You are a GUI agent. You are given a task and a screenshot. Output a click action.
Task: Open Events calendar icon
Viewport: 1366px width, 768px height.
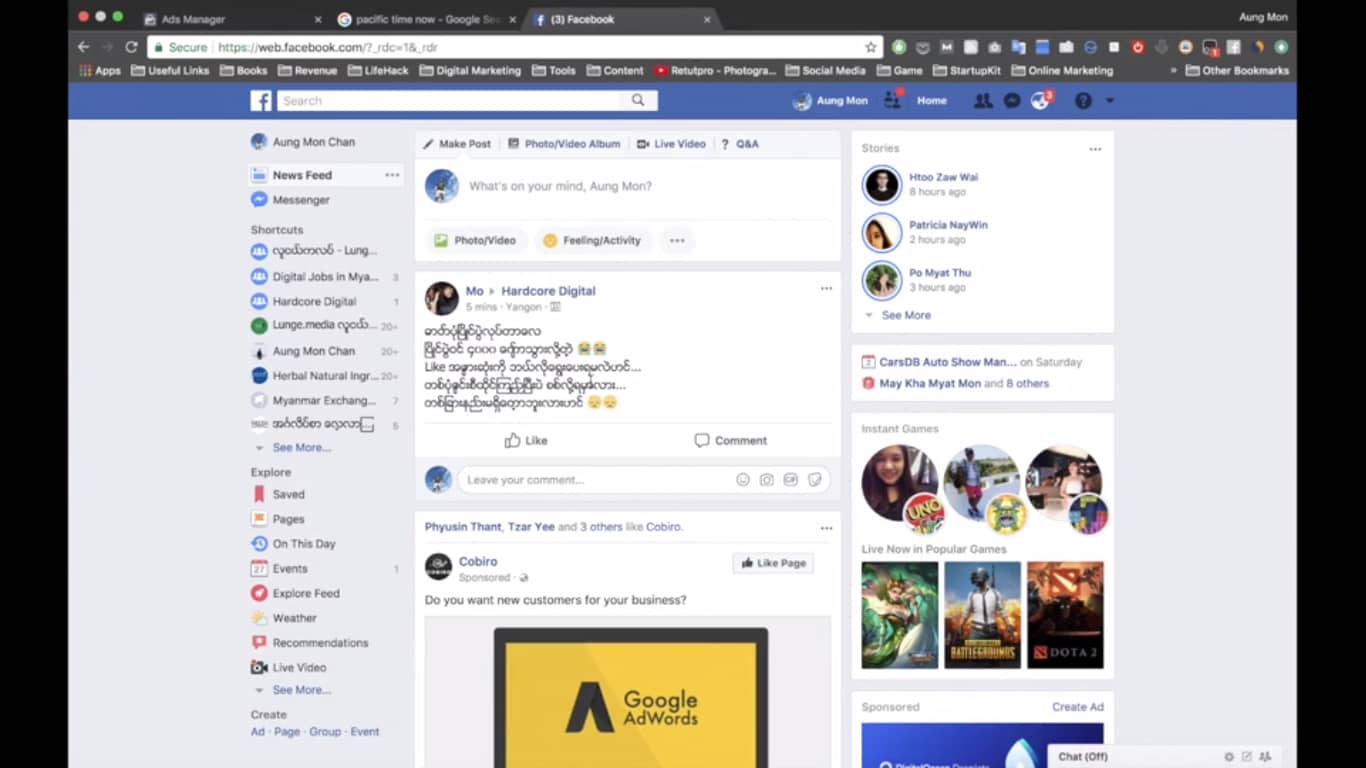pyautogui.click(x=259, y=569)
